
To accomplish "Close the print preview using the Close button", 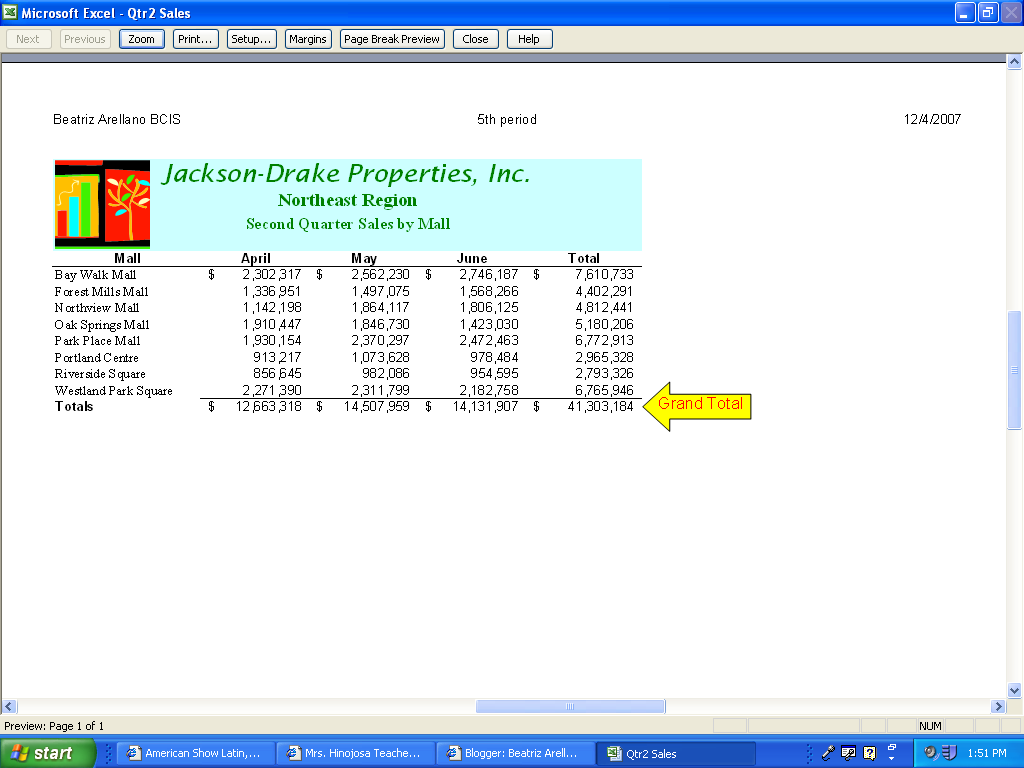I will [475, 39].
